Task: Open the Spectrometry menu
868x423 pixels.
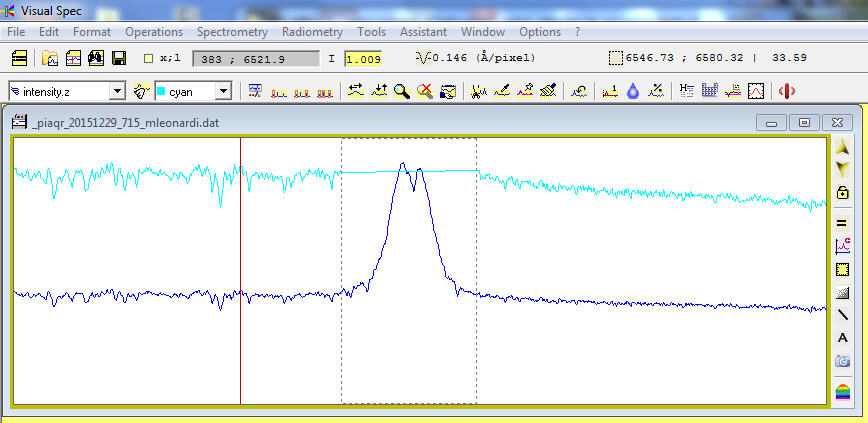Action: (x=232, y=32)
